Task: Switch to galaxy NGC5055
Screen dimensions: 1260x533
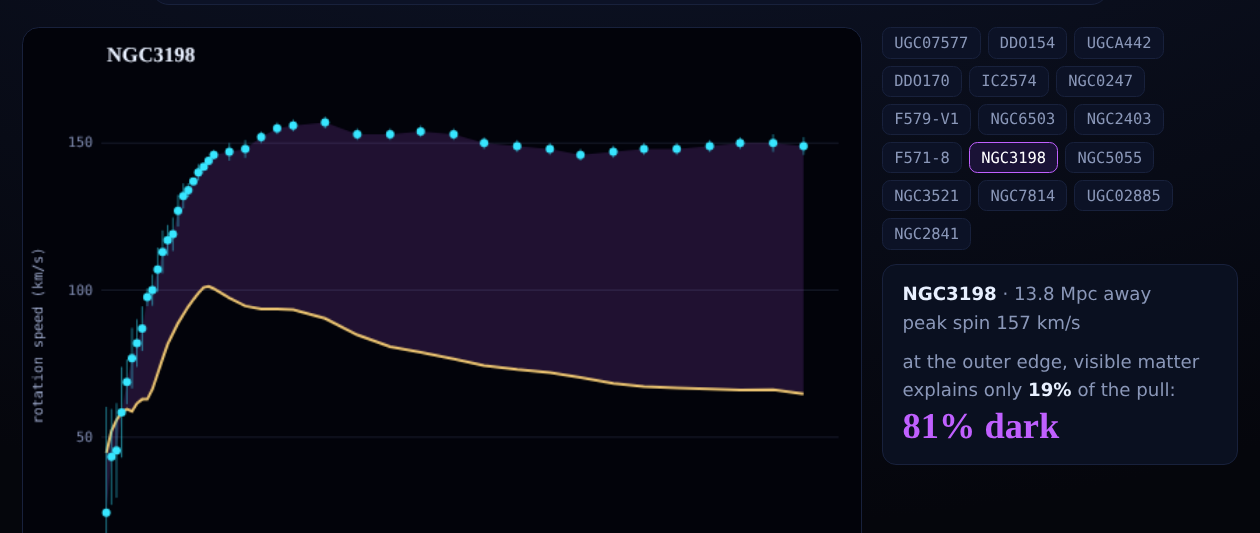Action: [1109, 157]
